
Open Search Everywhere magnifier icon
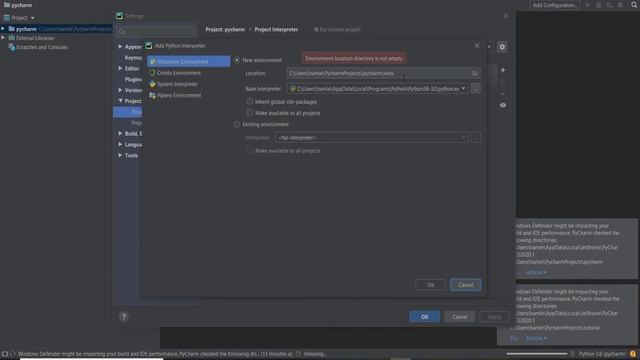click(x=634, y=5)
